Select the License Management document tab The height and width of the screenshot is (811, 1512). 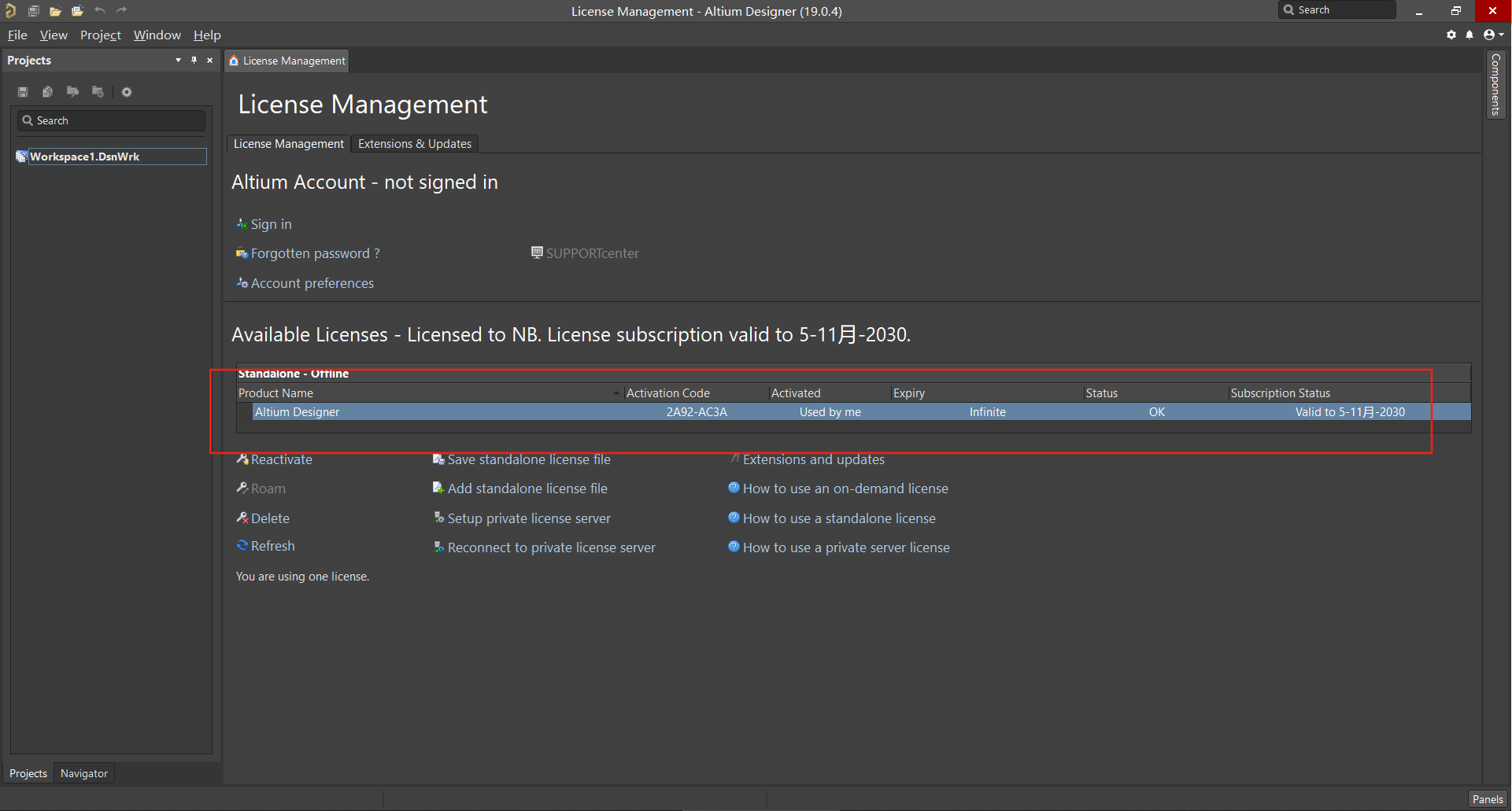tap(287, 61)
